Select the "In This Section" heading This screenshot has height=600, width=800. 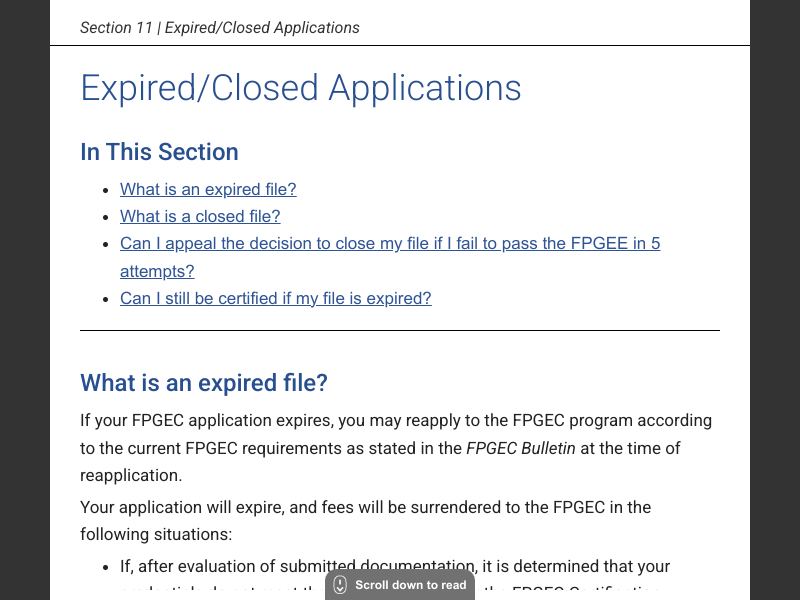[159, 152]
